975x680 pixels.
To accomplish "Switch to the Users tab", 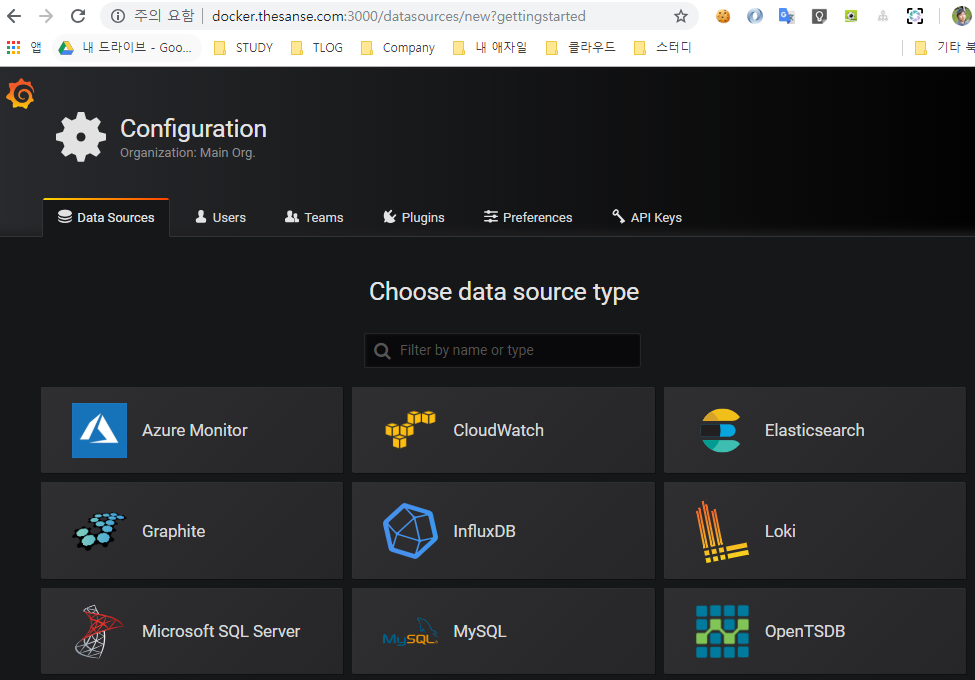I will point(220,217).
